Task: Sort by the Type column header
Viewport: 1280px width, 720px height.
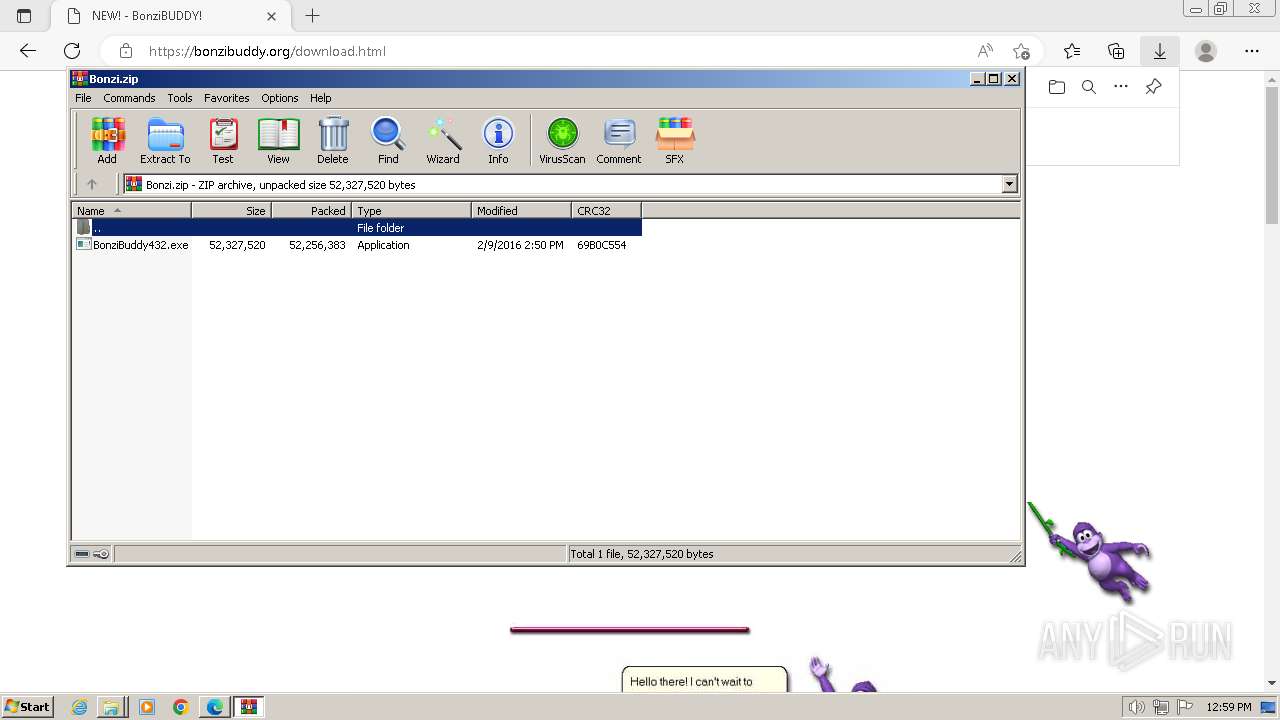Action: (411, 210)
